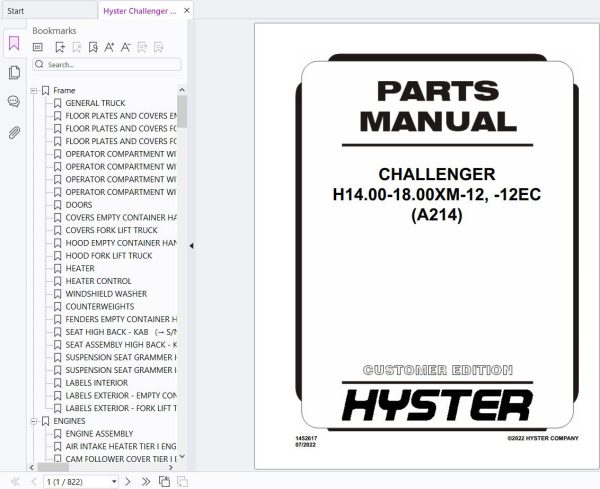
Task: Select the AIR INTAKE HEATER TIER I bookmark
Action: 121,447
